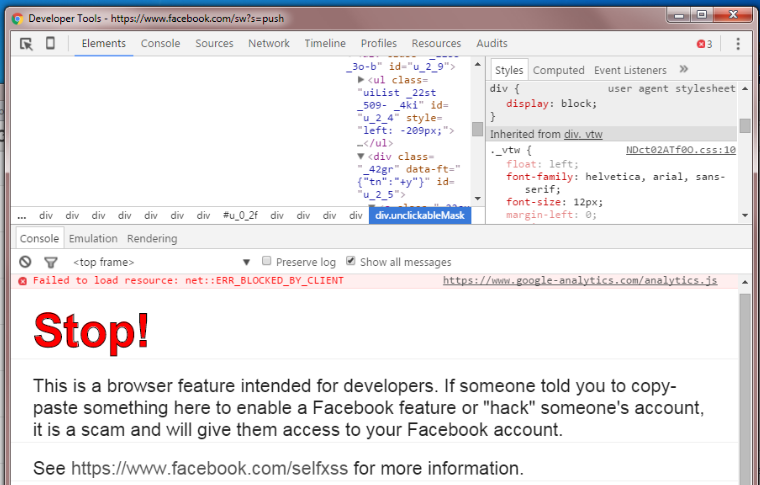Toggle device mode phone icon
The image size is (760, 485).
point(50,43)
